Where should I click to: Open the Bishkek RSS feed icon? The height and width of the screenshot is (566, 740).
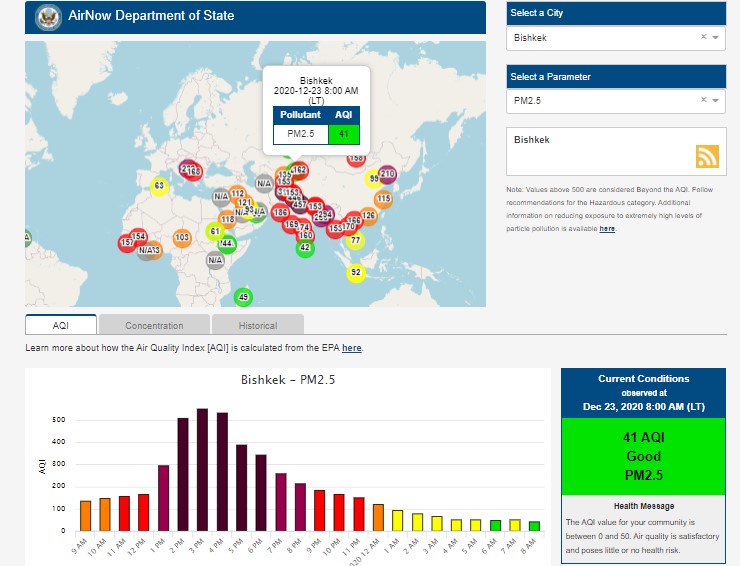[708, 156]
